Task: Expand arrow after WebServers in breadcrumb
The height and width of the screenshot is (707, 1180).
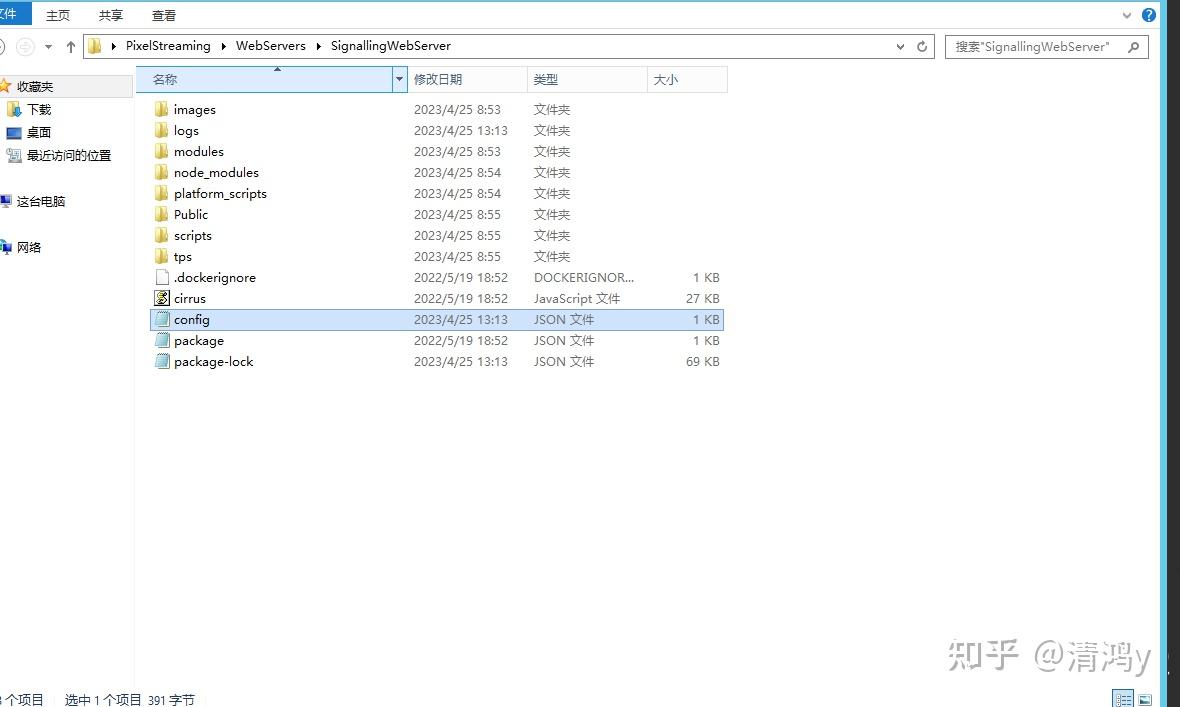Action: (318, 47)
